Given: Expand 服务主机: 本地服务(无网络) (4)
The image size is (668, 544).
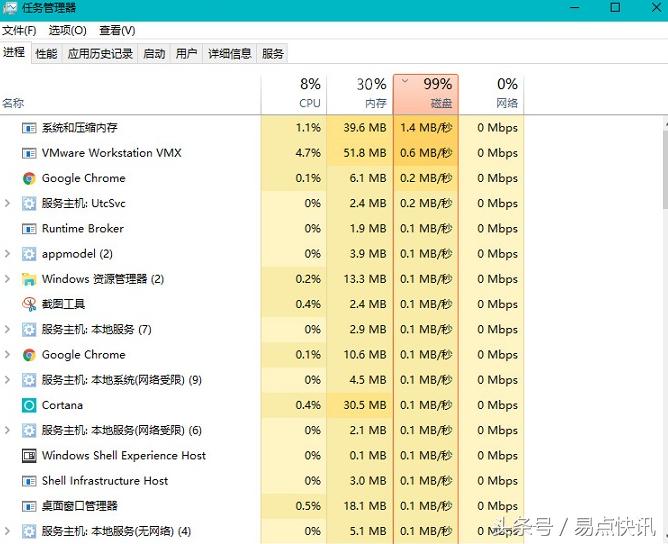Looking at the screenshot, I should 7,531.
